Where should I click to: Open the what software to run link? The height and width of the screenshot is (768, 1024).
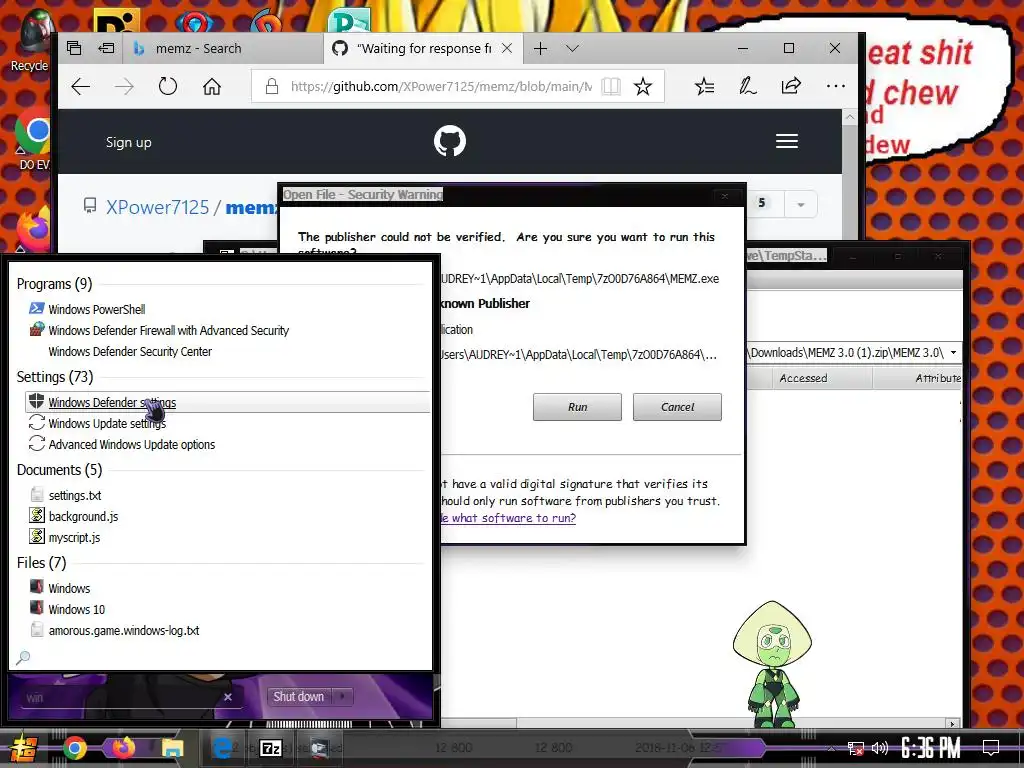(509, 518)
